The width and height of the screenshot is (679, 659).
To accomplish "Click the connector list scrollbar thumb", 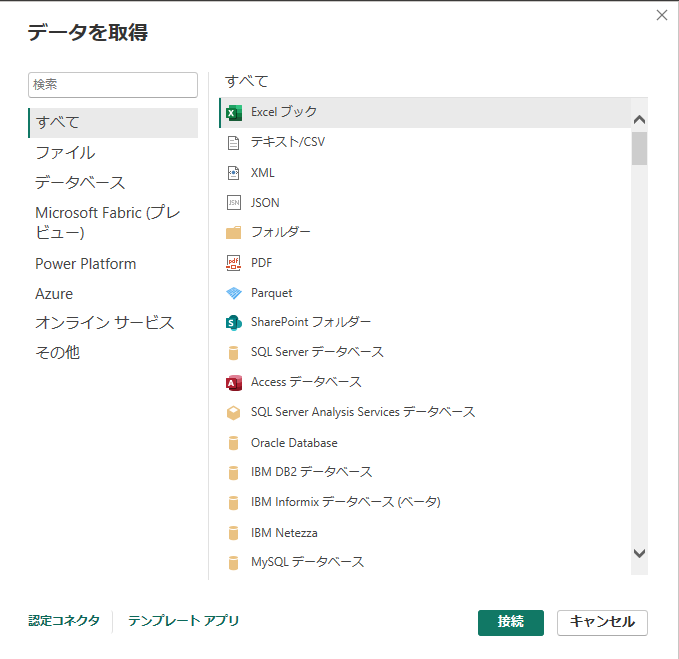I will [x=639, y=149].
